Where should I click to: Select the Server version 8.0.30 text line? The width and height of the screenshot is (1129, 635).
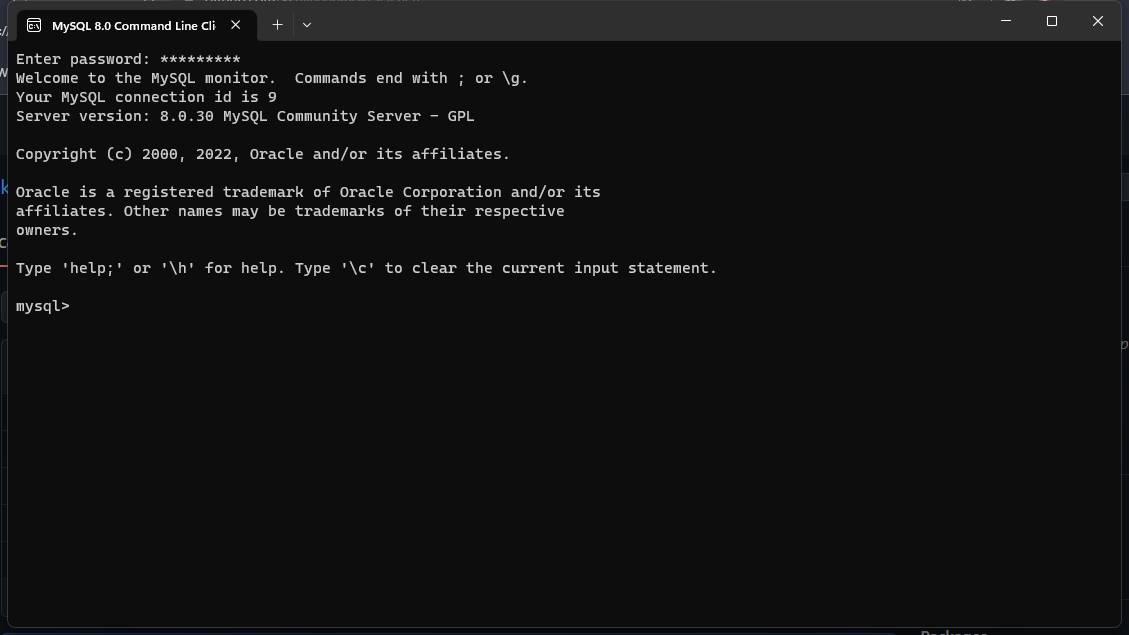click(x=244, y=115)
